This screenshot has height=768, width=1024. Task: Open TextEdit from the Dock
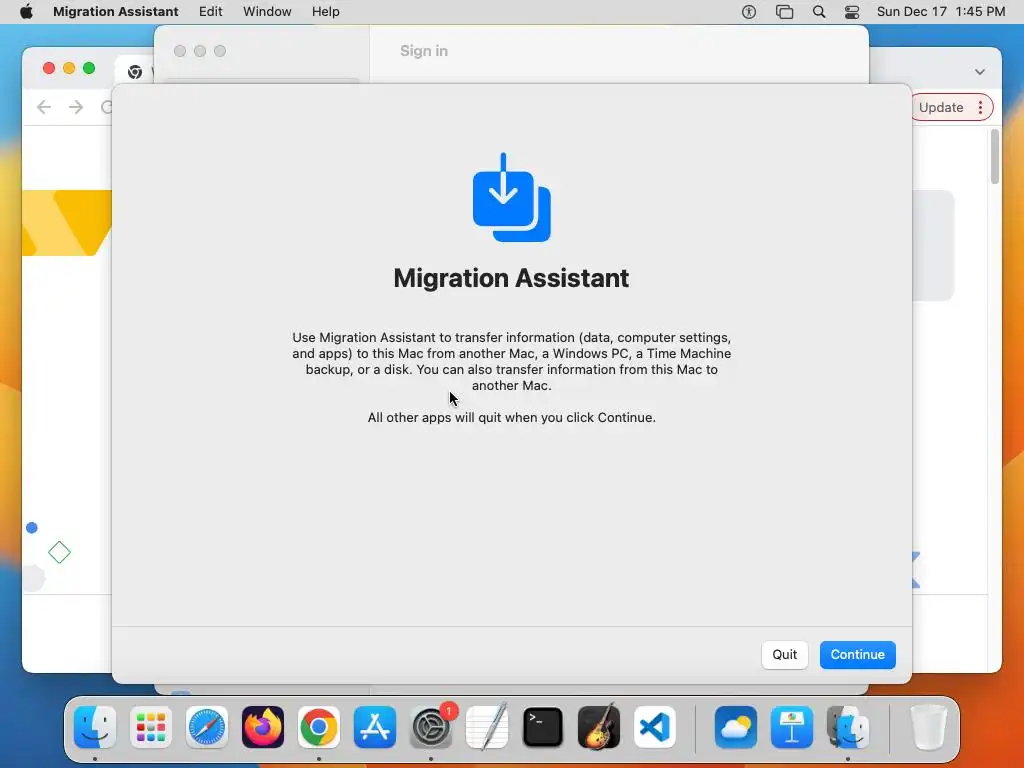pyautogui.click(x=487, y=727)
